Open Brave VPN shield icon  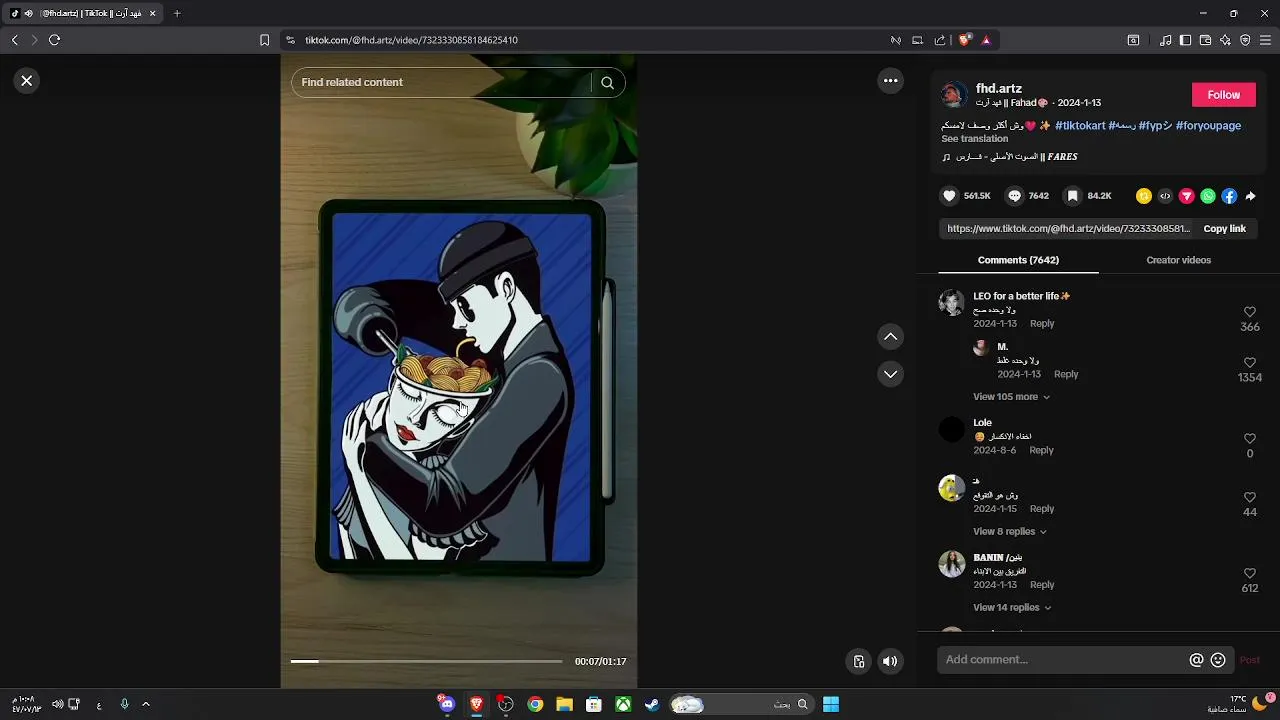[x=1245, y=40]
